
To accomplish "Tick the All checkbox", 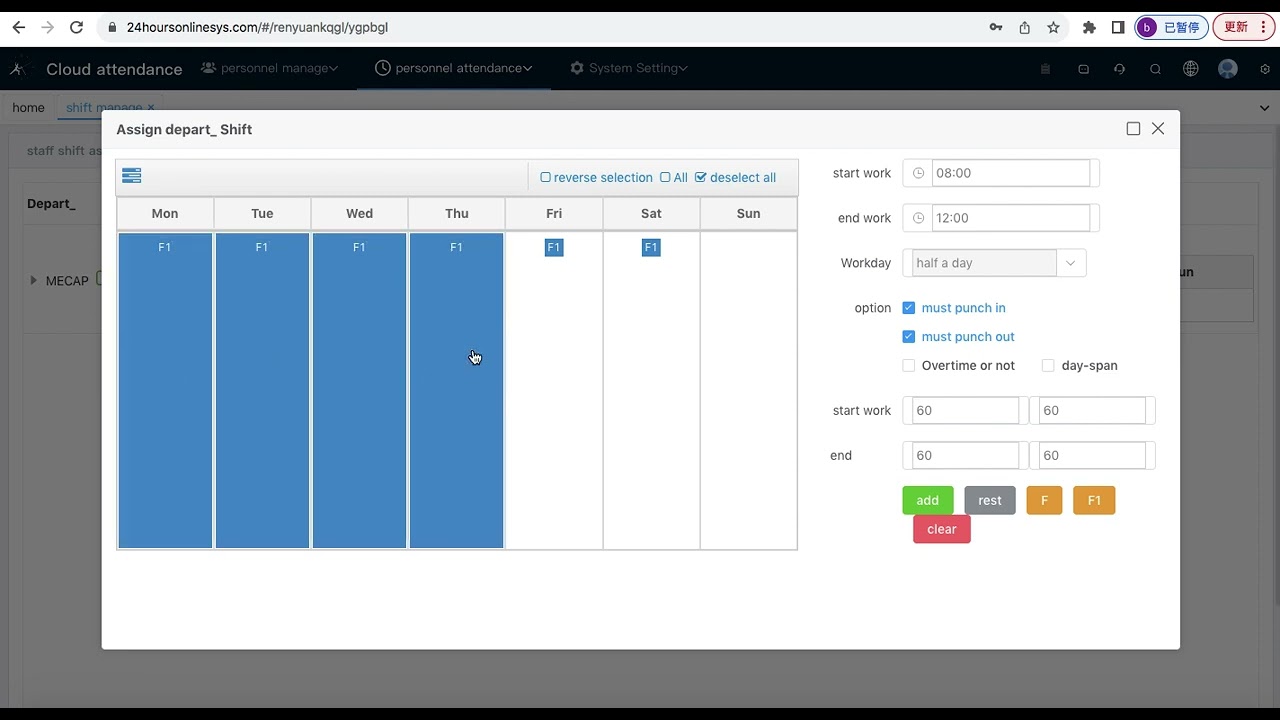I will pyautogui.click(x=665, y=177).
